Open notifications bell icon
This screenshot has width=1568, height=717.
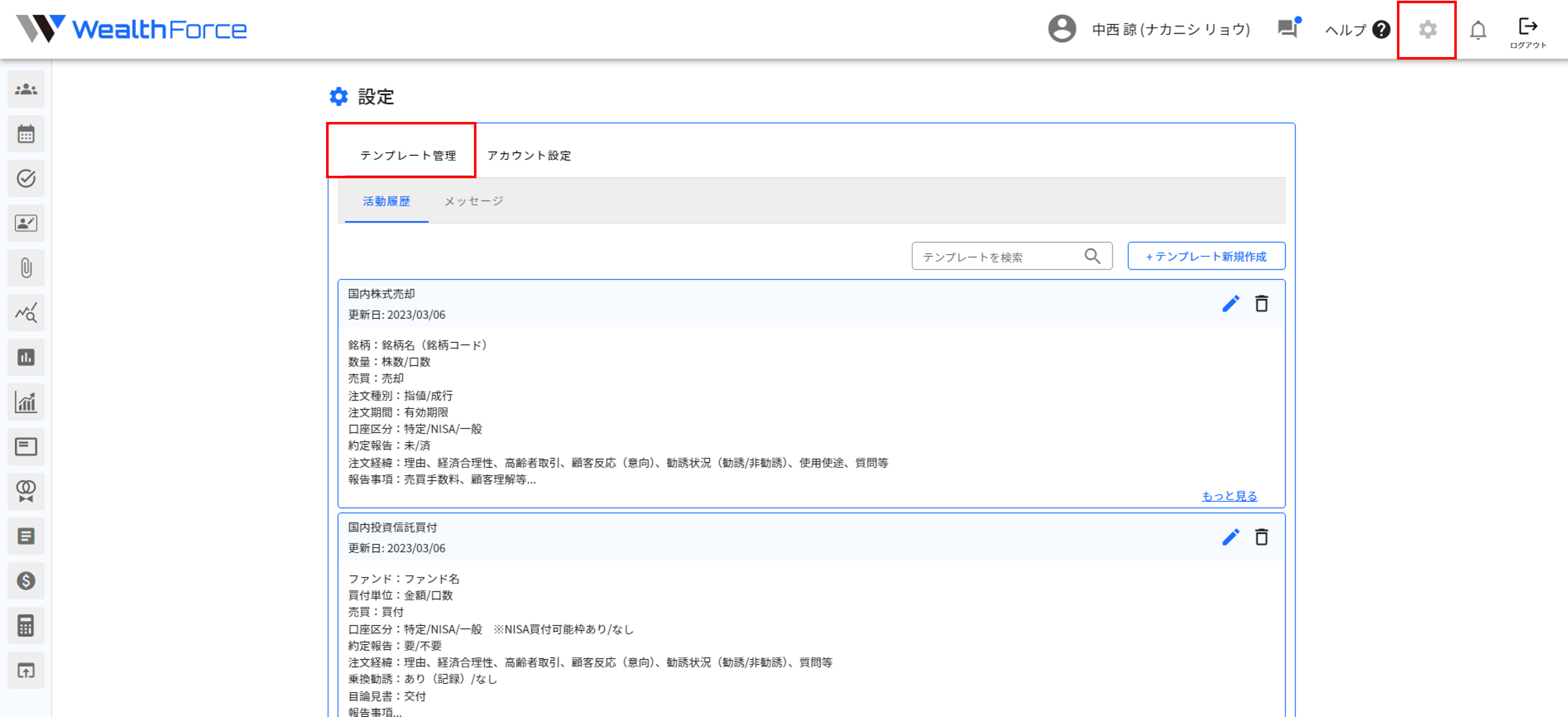1478,30
